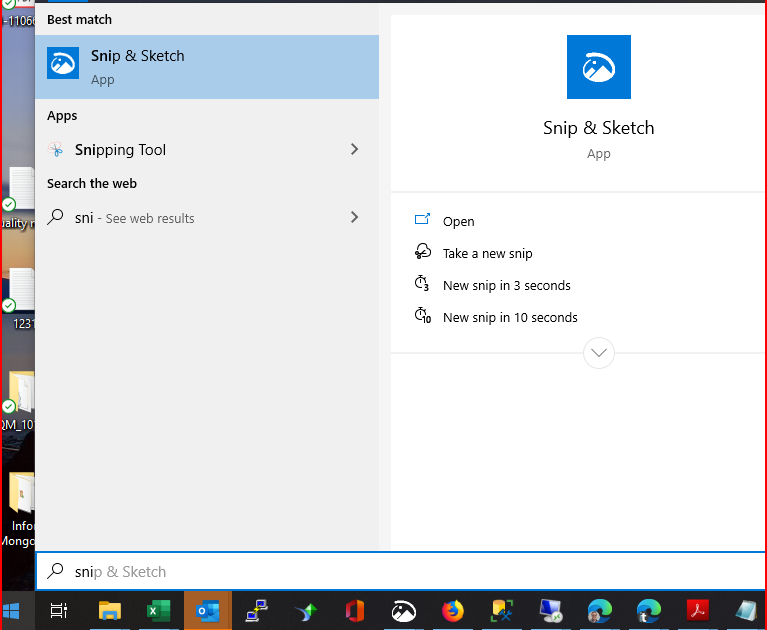Click the large Snip & Sketch app tile
Screen dimensions: 767x630
click(598, 67)
